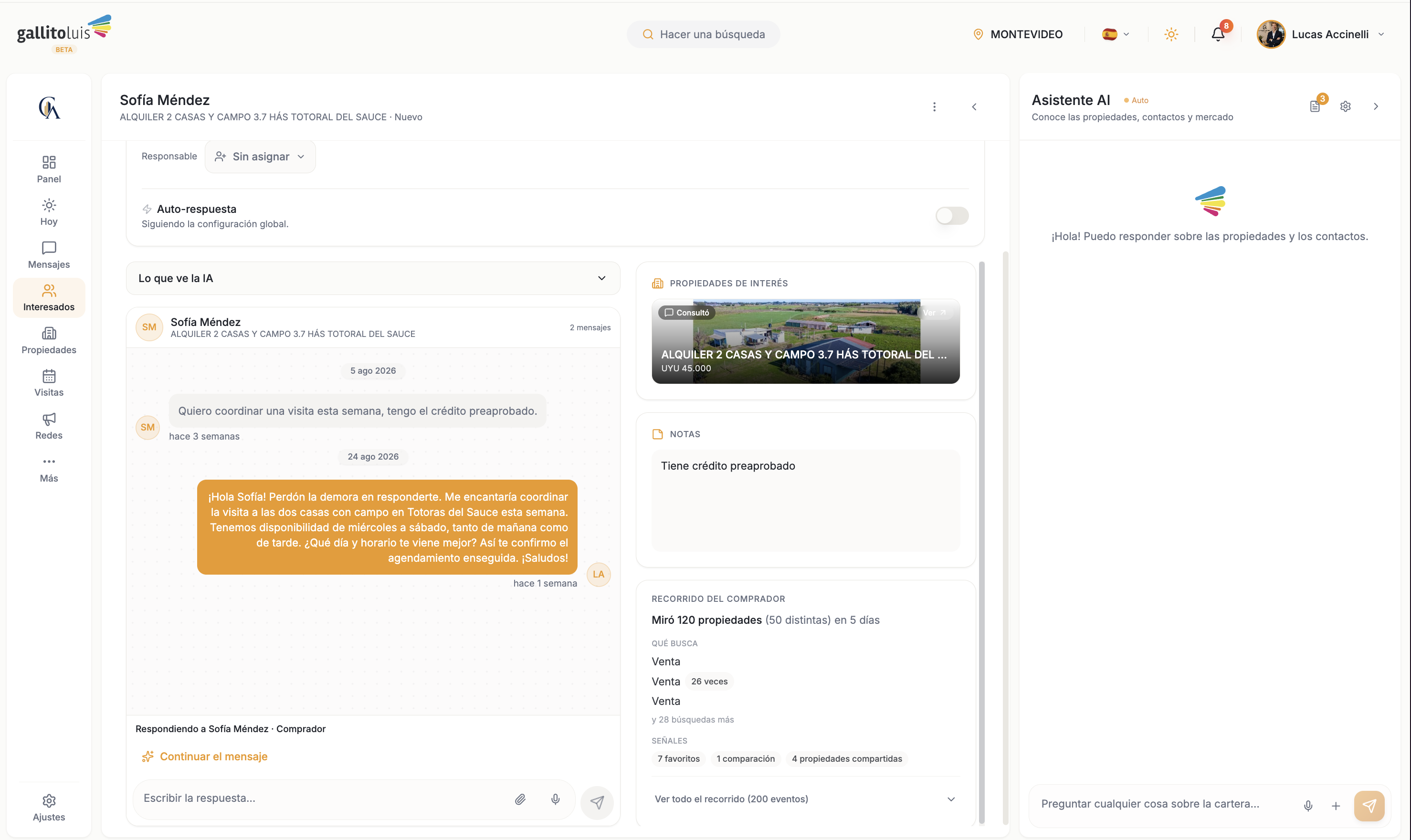The image size is (1411, 840).
Task: Click the search field Hacer una búsqueda
Action: pos(703,34)
